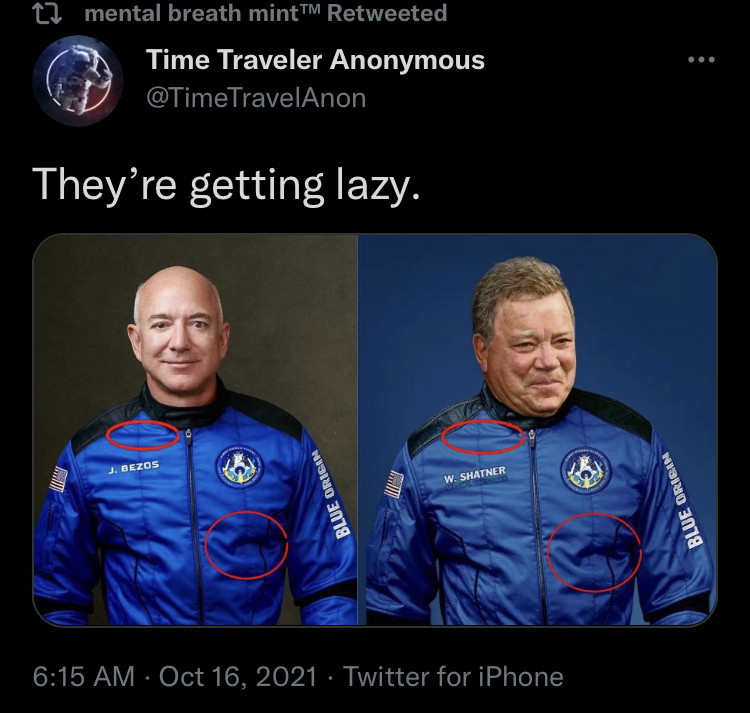
Task: Click the mission patch on Shatner jacket
Action: pyautogui.click(x=586, y=471)
